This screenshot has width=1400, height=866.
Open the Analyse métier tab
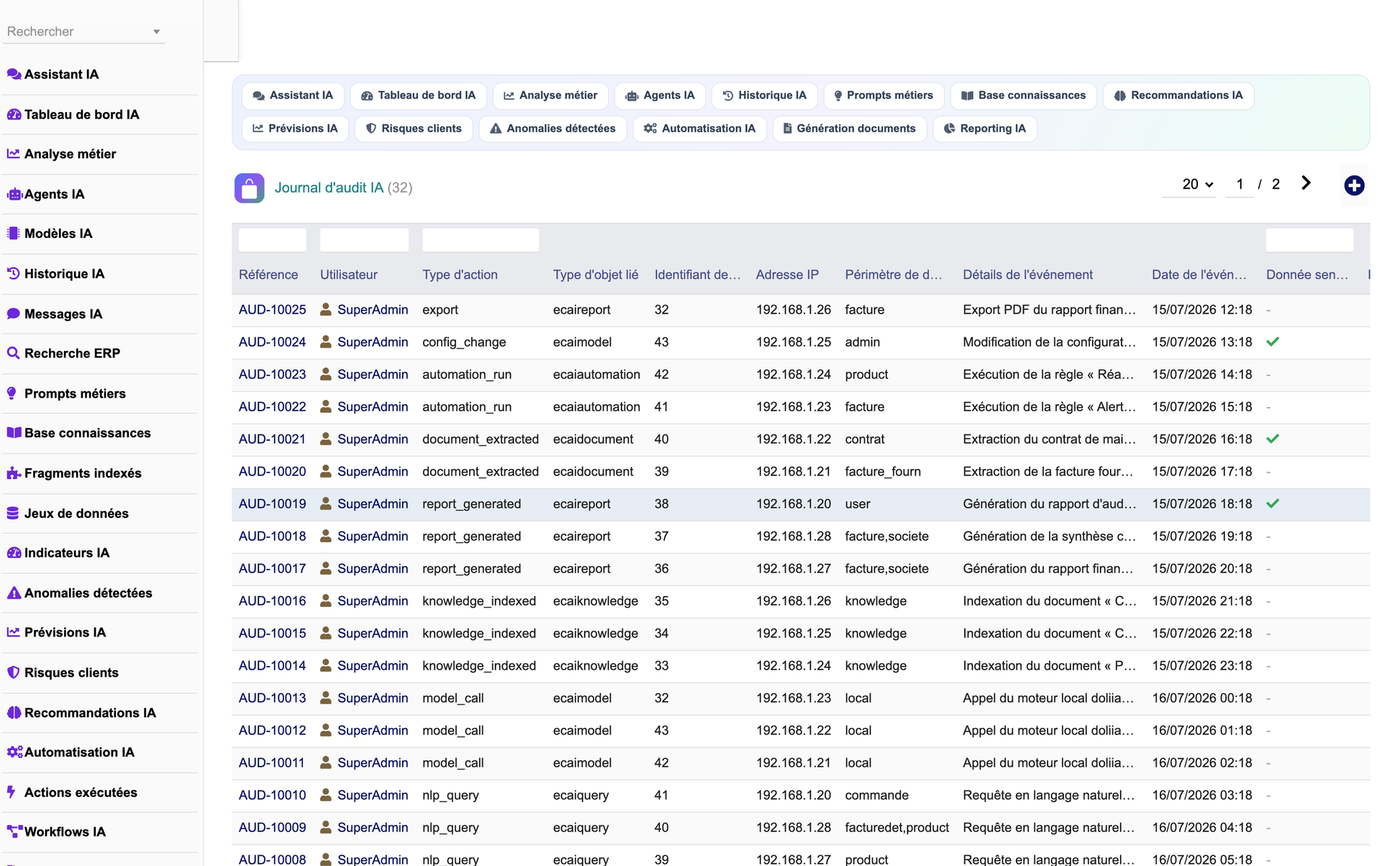point(550,96)
